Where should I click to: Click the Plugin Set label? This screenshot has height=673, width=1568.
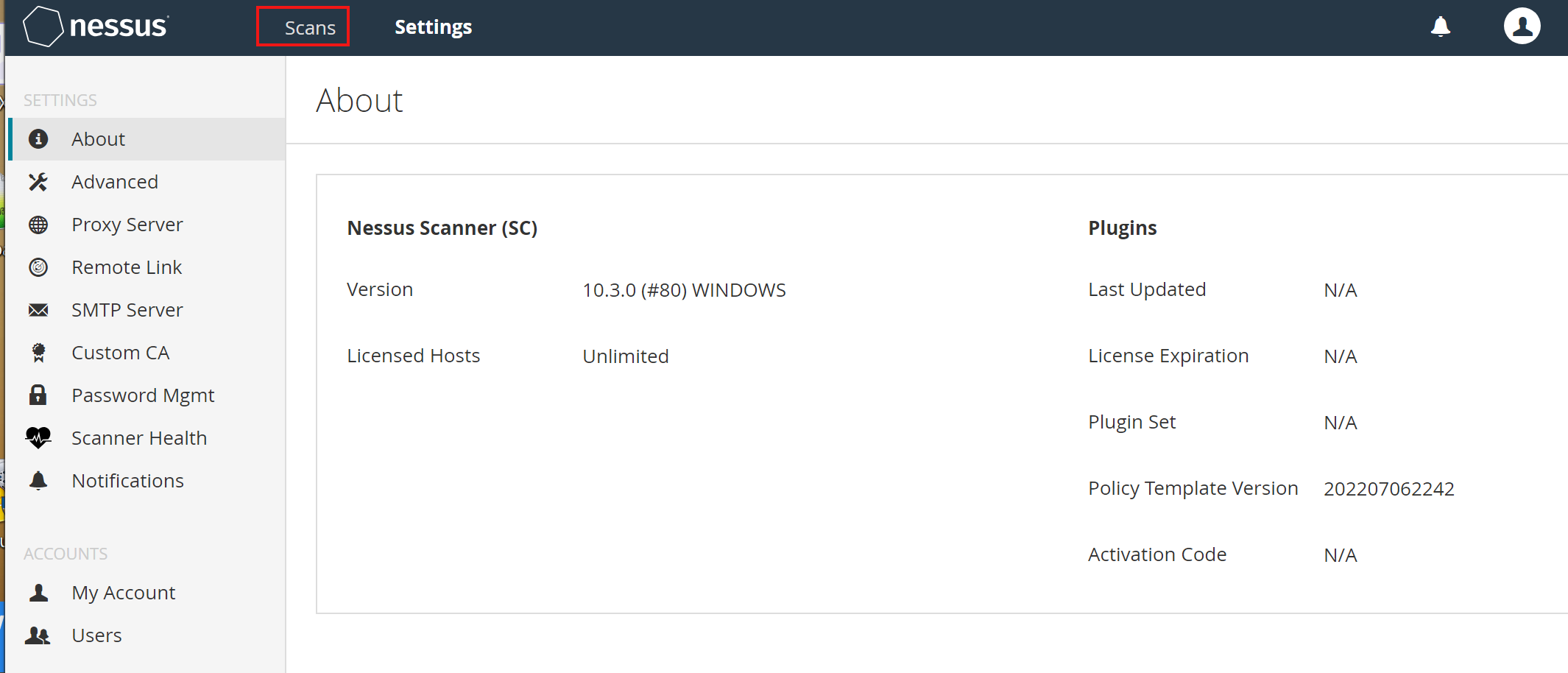[1131, 422]
